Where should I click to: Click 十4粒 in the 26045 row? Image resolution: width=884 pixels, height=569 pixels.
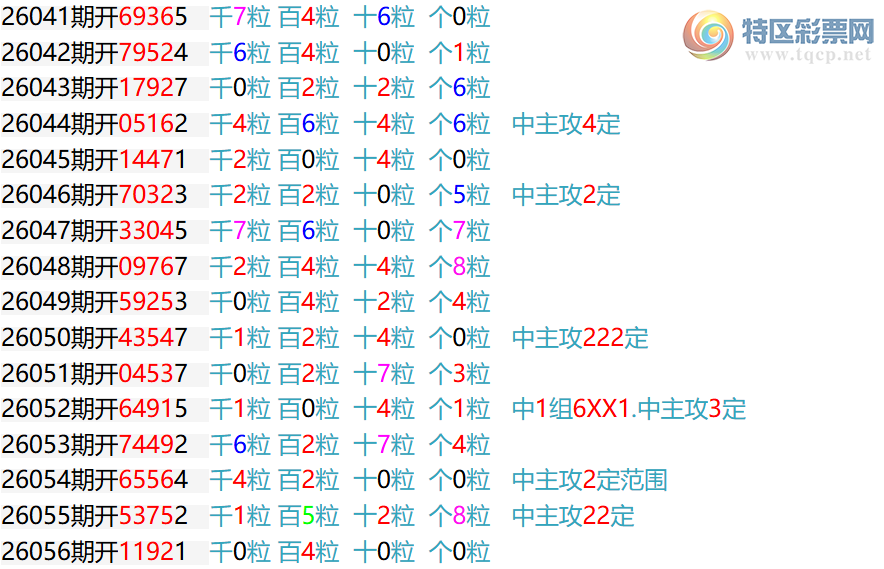(384, 160)
